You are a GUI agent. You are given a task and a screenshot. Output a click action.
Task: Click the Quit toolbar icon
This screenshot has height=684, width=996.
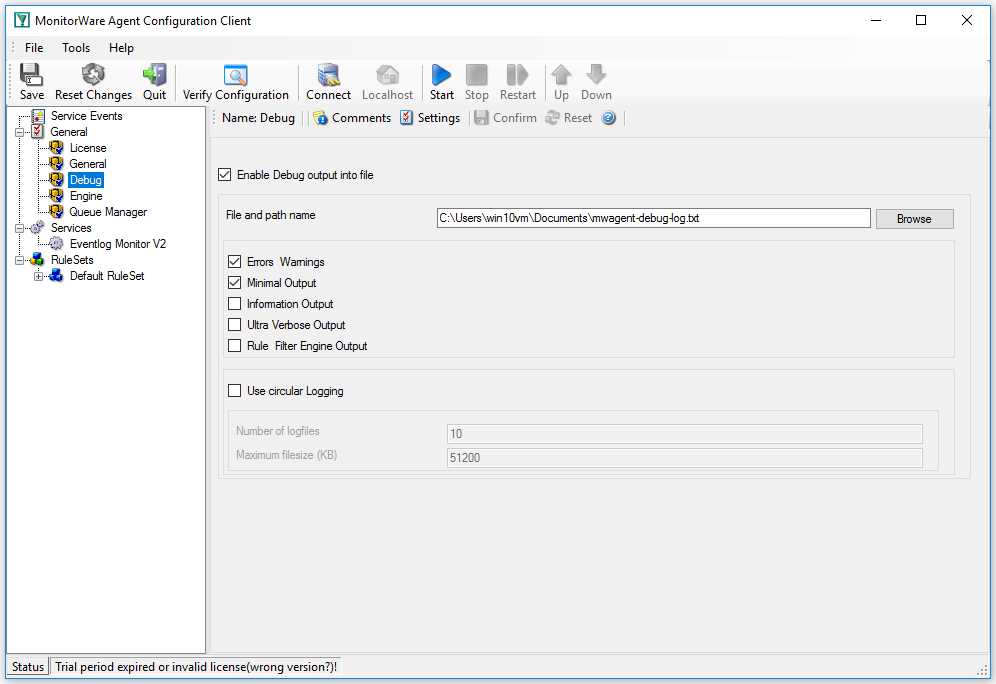[x=154, y=75]
